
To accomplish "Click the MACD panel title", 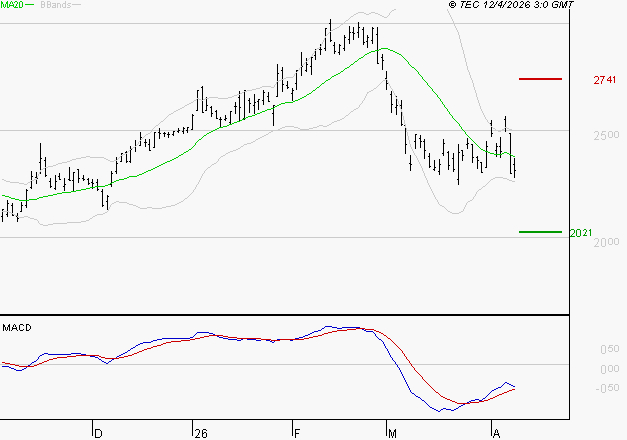I will coord(17,328).
